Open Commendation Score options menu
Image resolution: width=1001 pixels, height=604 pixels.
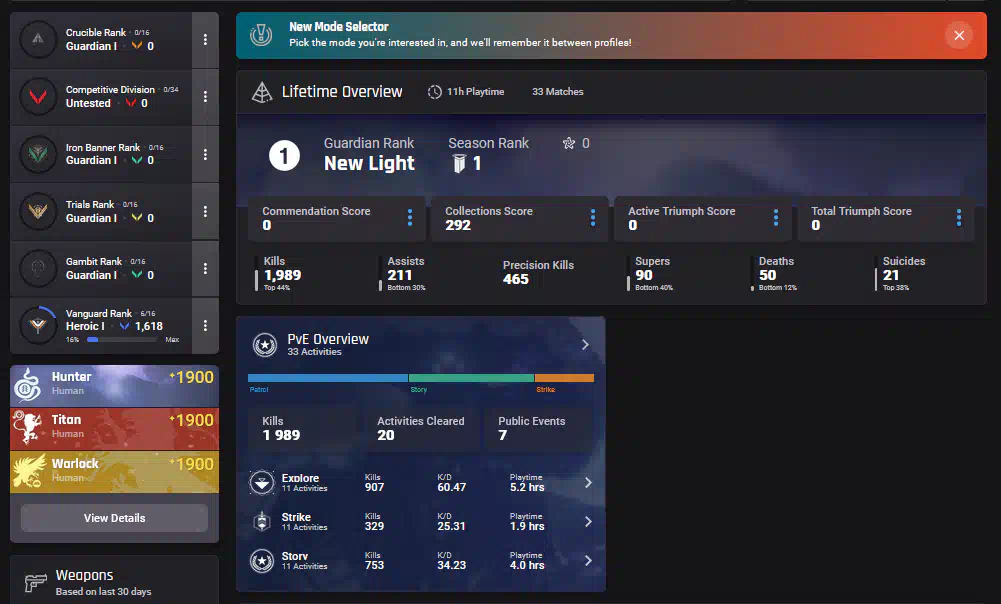pyautogui.click(x=410, y=218)
